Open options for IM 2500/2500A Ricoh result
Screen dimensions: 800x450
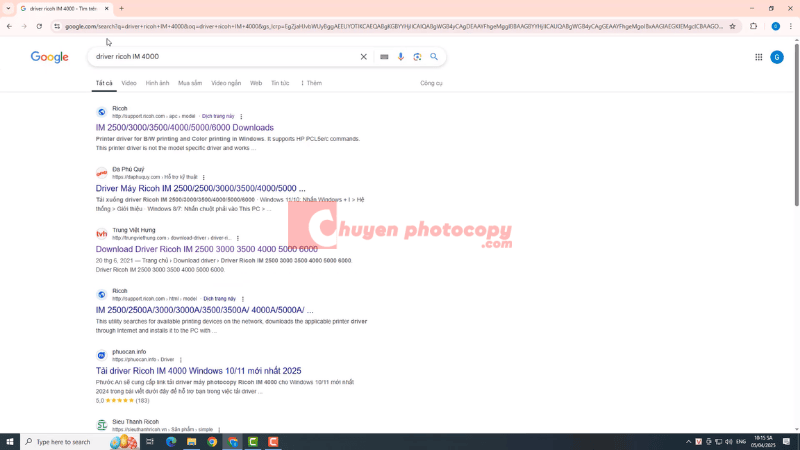pyautogui.click(x=243, y=299)
